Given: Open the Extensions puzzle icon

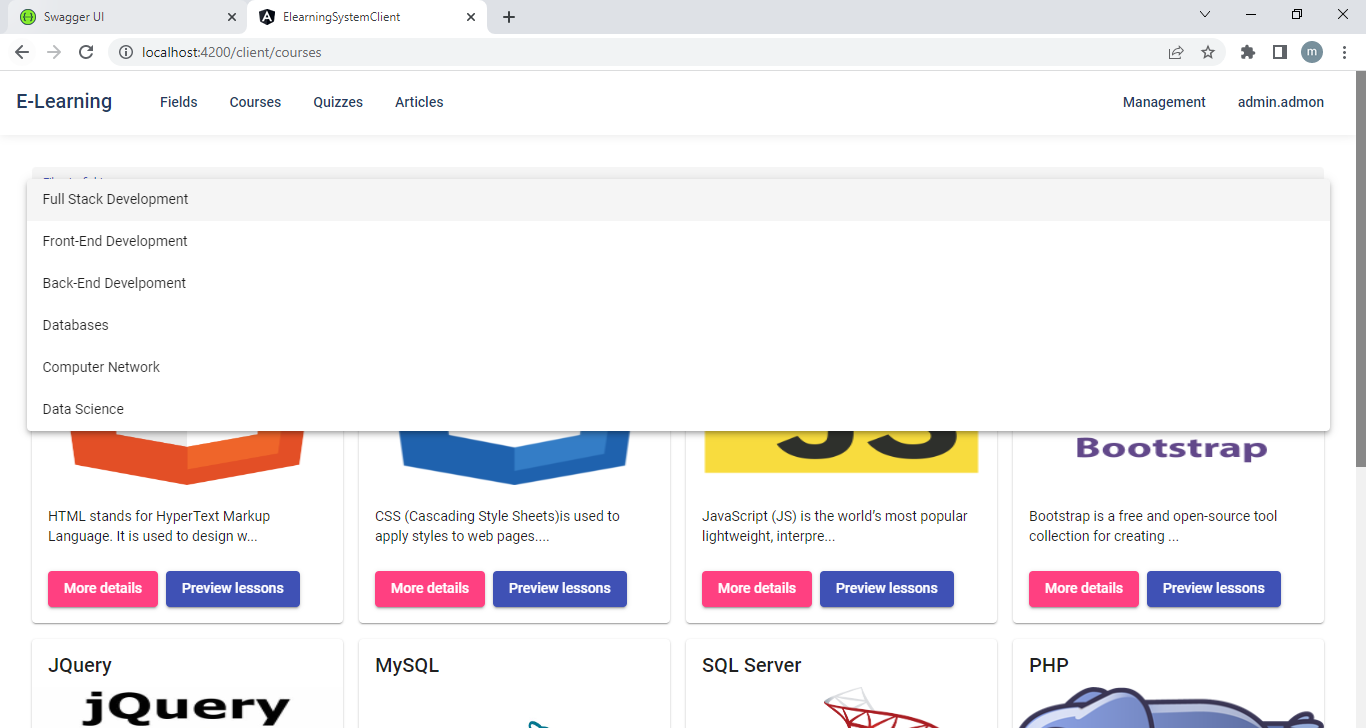Looking at the screenshot, I should [x=1247, y=52].
